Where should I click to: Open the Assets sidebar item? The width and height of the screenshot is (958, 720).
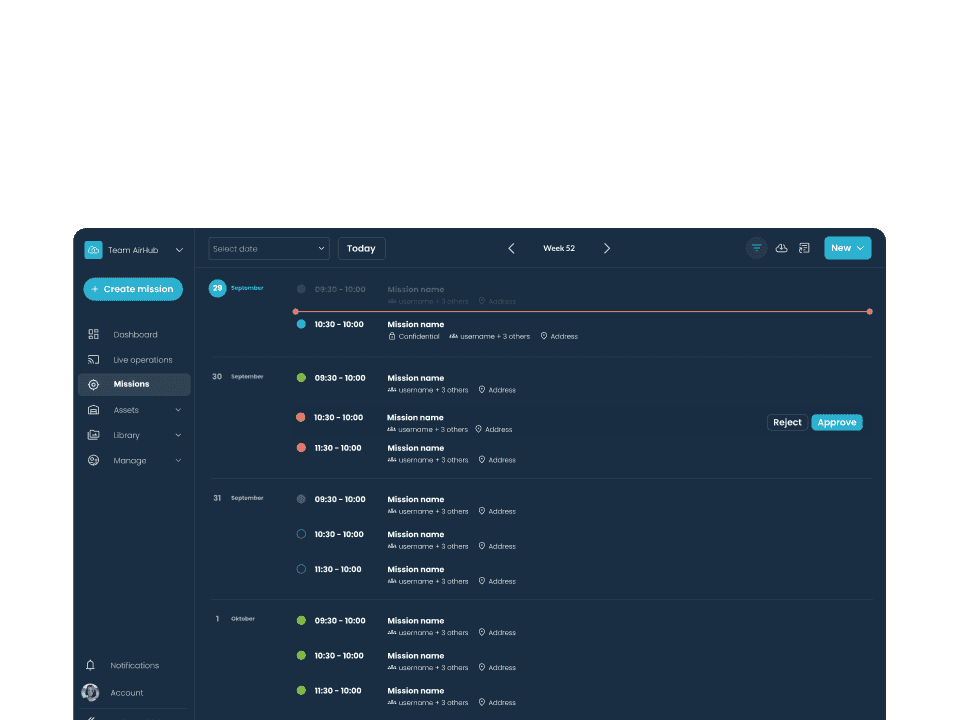tap(126, 410)
